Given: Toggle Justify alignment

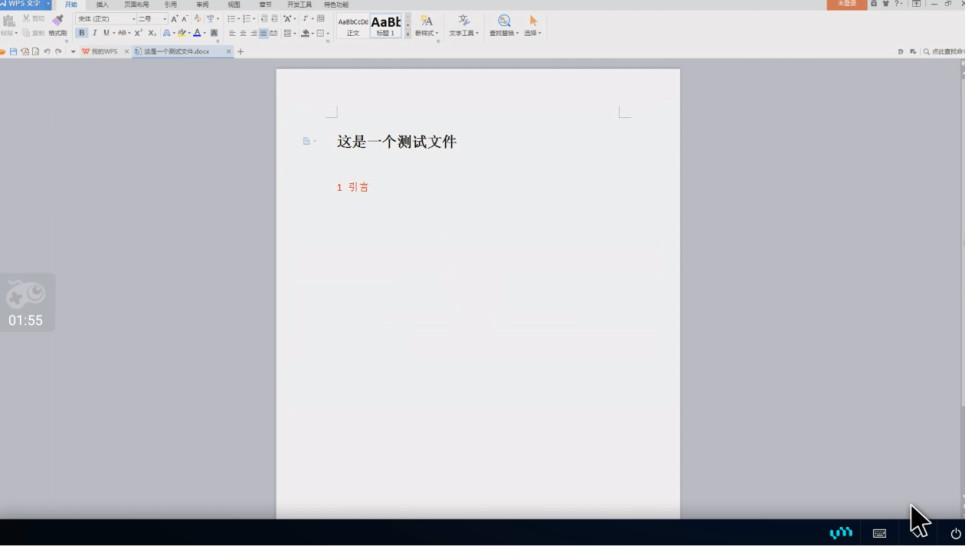Looking at the screenshot, I should pos(263,33).
